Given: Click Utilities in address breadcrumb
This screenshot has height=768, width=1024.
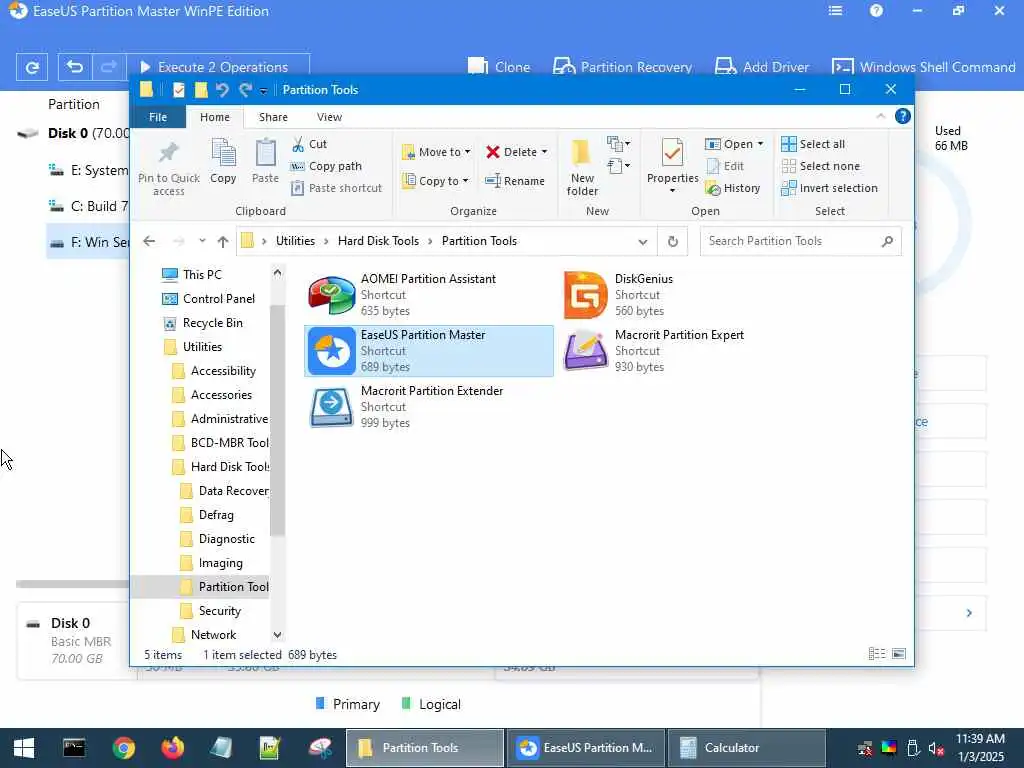Looking at the screenshot, I should (x=295, y=241).
